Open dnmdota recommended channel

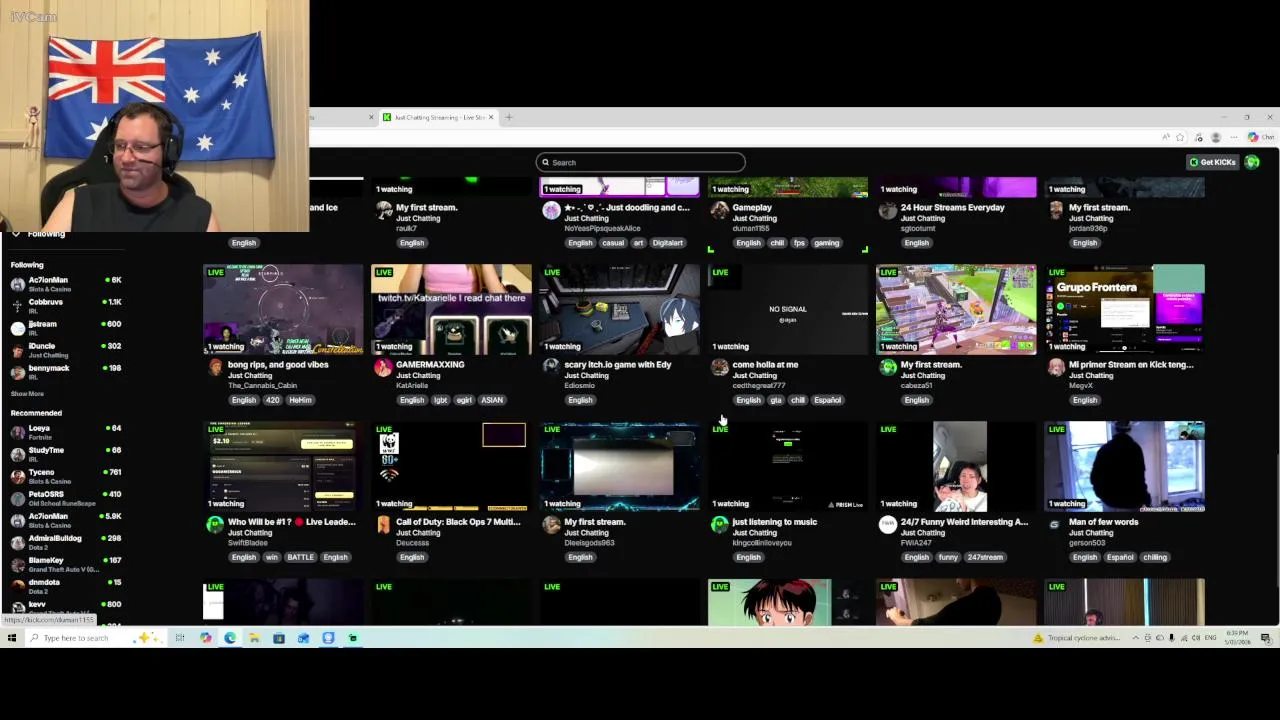click(65, 586)
